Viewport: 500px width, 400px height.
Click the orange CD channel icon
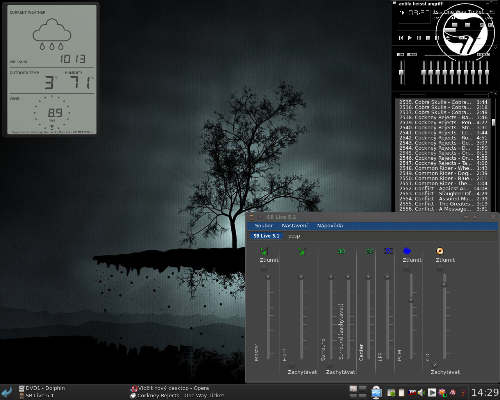click(440, 251)
